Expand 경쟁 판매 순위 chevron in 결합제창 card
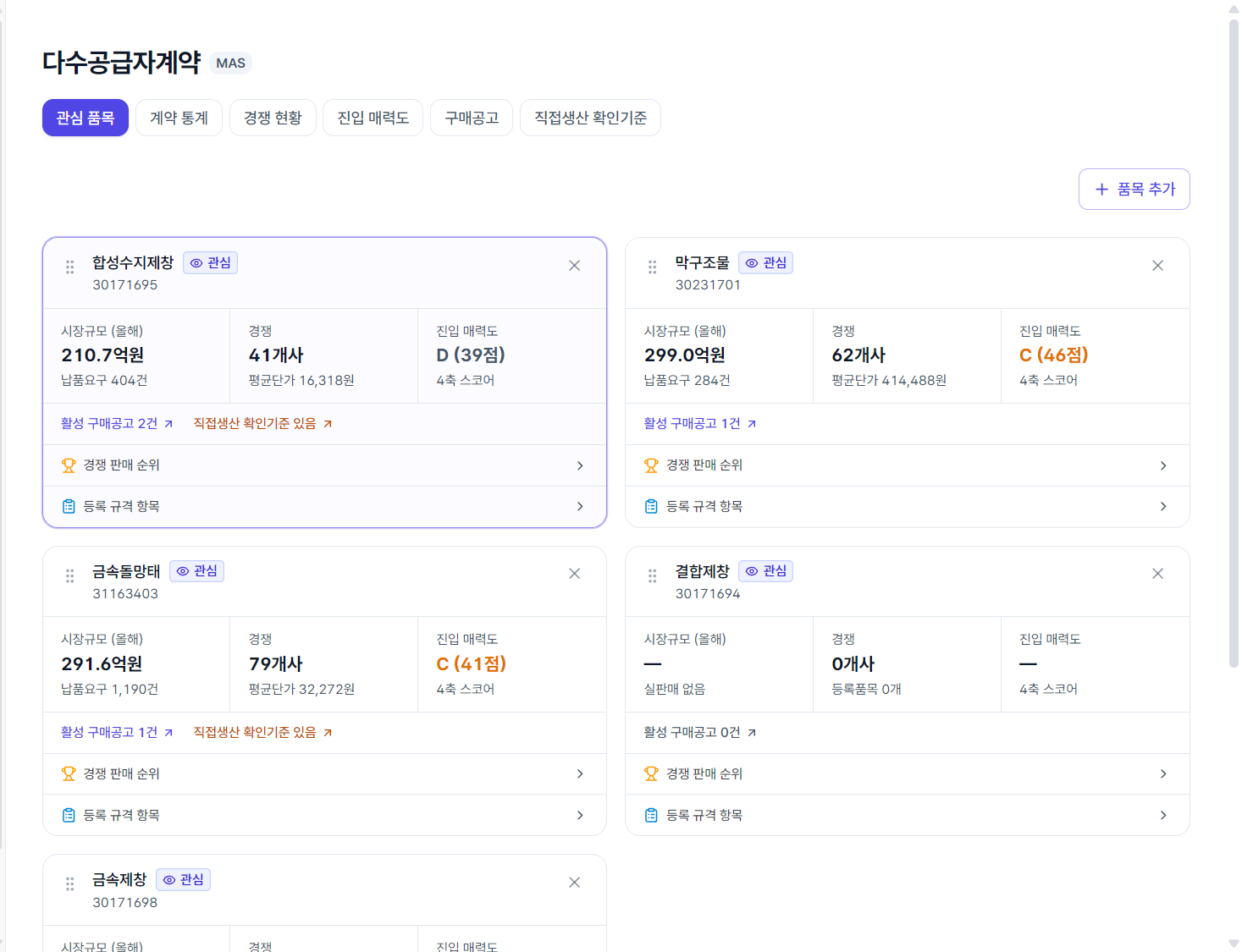The image size is (1242, 952). click(x=1163, y=773)
